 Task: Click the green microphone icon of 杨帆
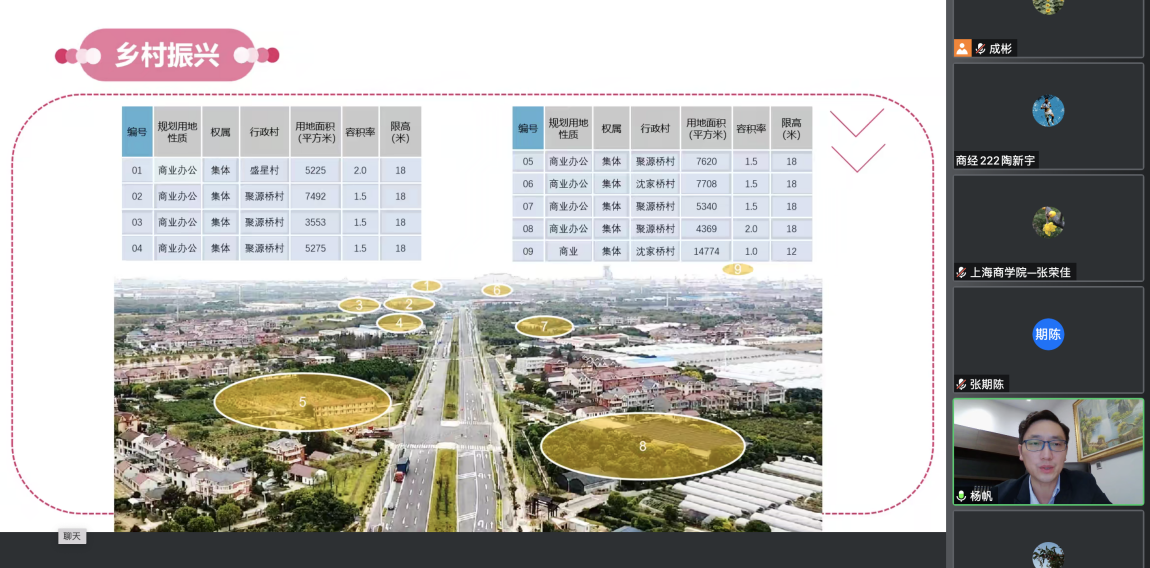(961, 495)
